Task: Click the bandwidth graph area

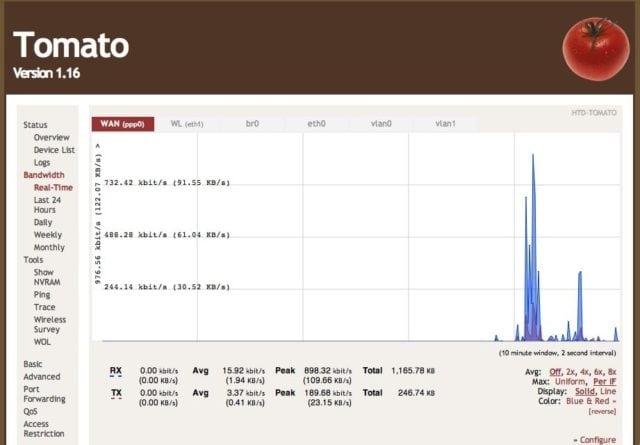Action: pos(356,237)
